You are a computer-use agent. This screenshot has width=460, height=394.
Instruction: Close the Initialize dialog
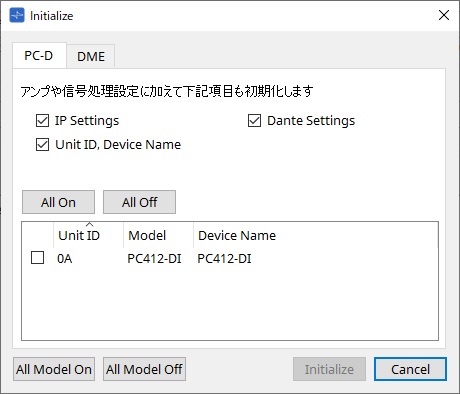pos(444,15)
